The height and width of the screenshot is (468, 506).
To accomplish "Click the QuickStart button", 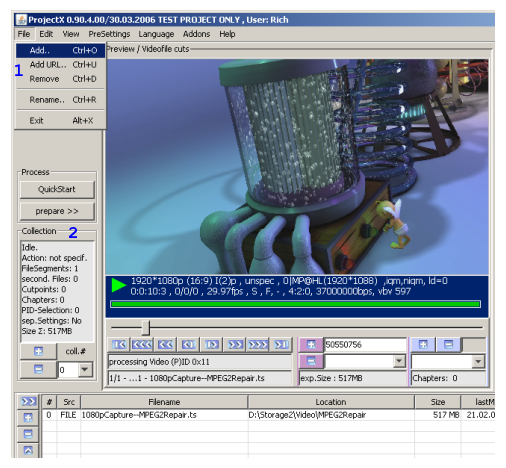I will pos(57,189).
